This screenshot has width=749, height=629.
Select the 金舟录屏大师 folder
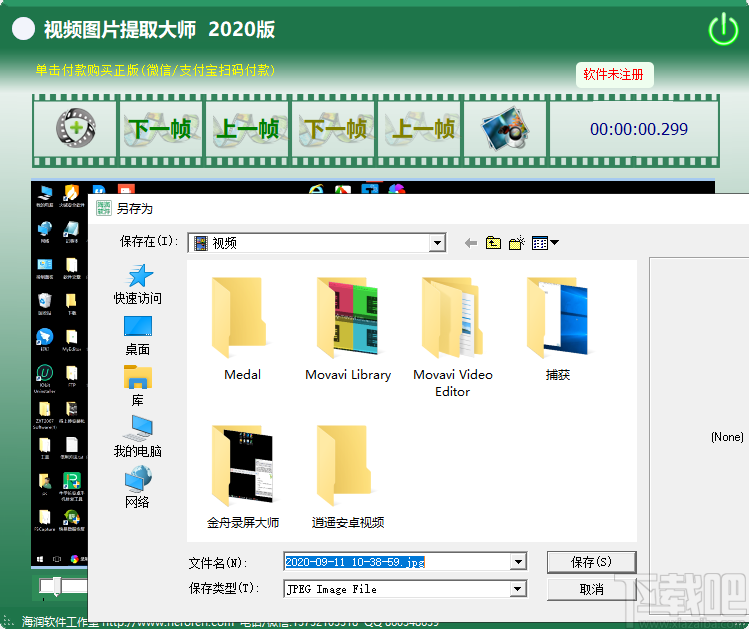point(242,477)
